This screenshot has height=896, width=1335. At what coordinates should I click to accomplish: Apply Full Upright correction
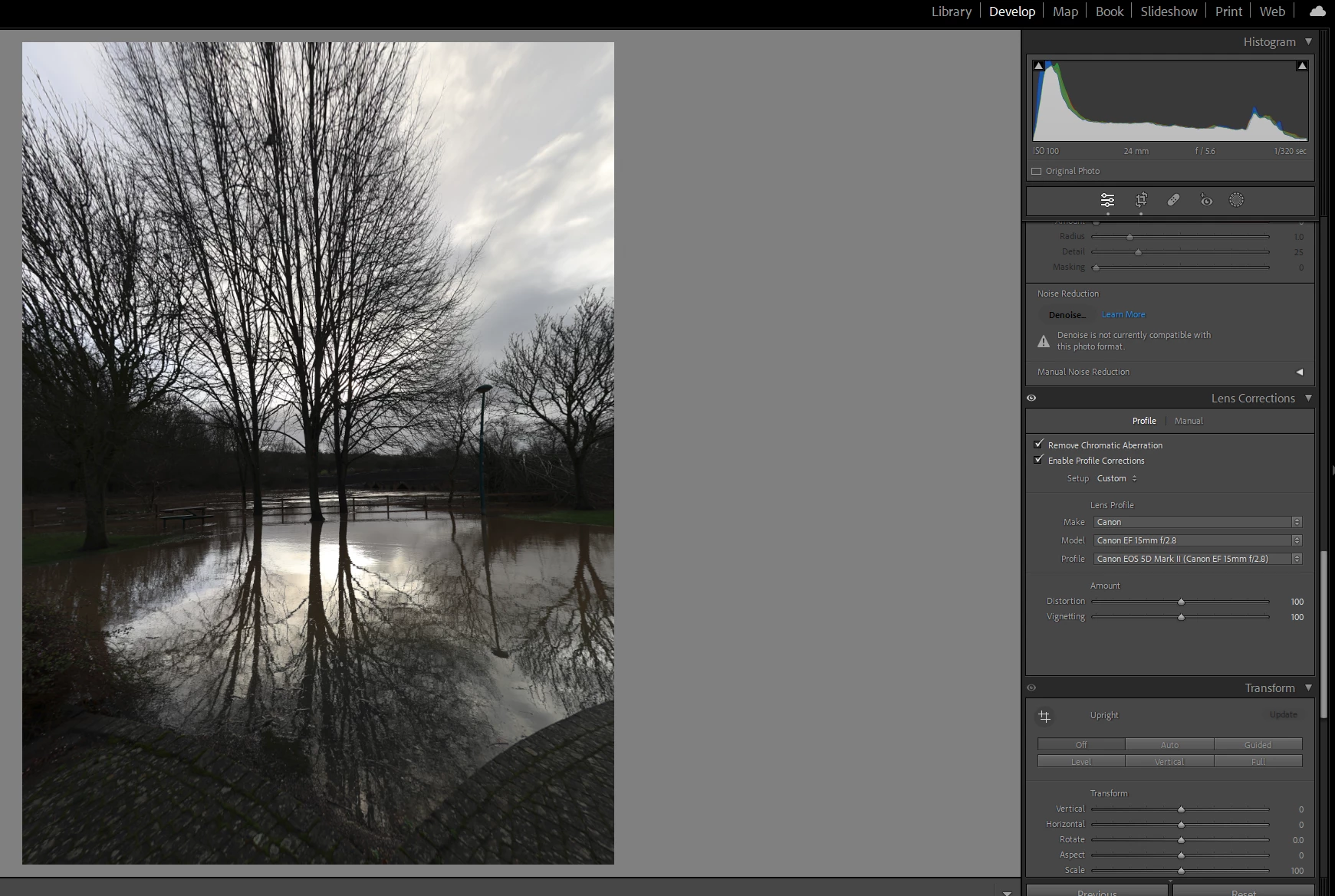(x=1258, y=761)
